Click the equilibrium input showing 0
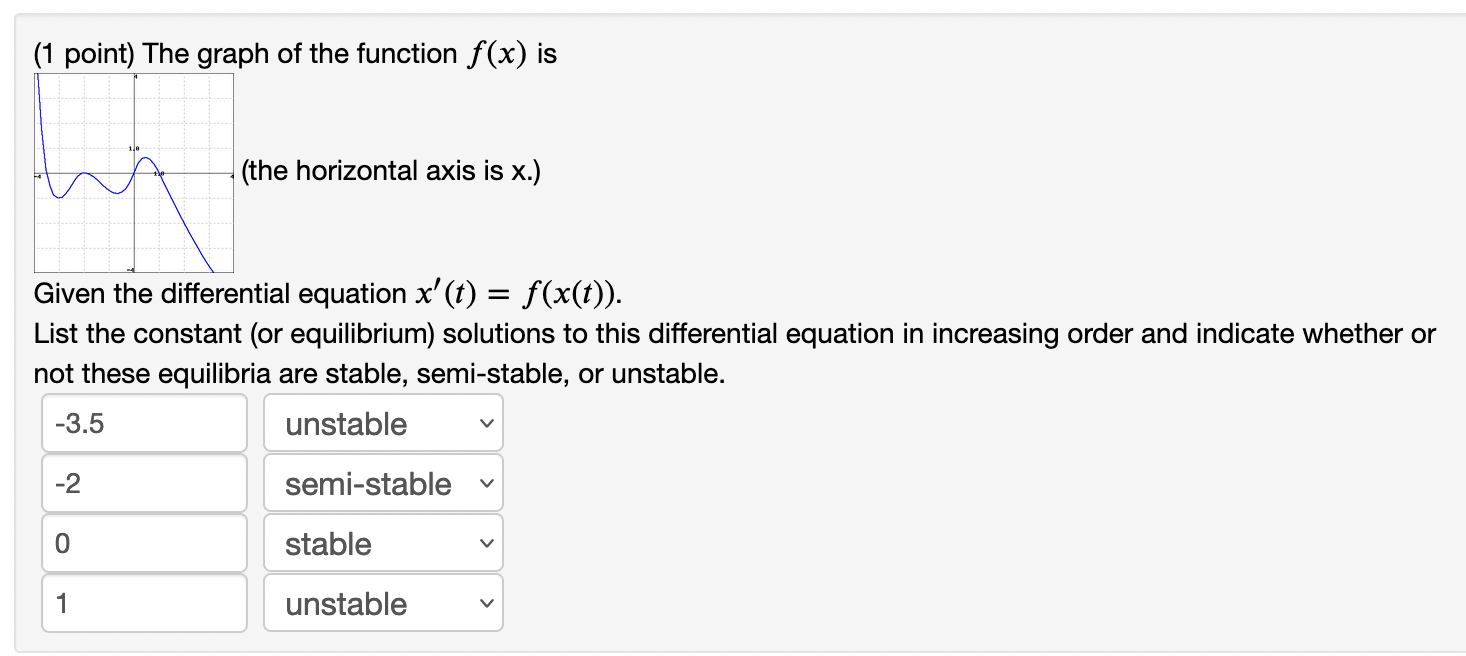Viewport: 1466px width, 656px height. click(x=144, y=543)
